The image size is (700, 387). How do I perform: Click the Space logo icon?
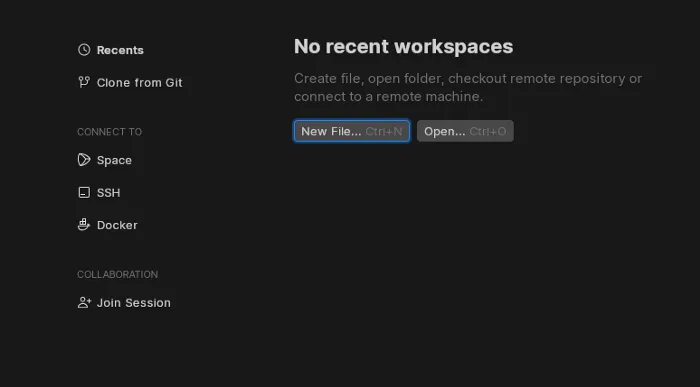pyautogui.click(x=84, y=160)
